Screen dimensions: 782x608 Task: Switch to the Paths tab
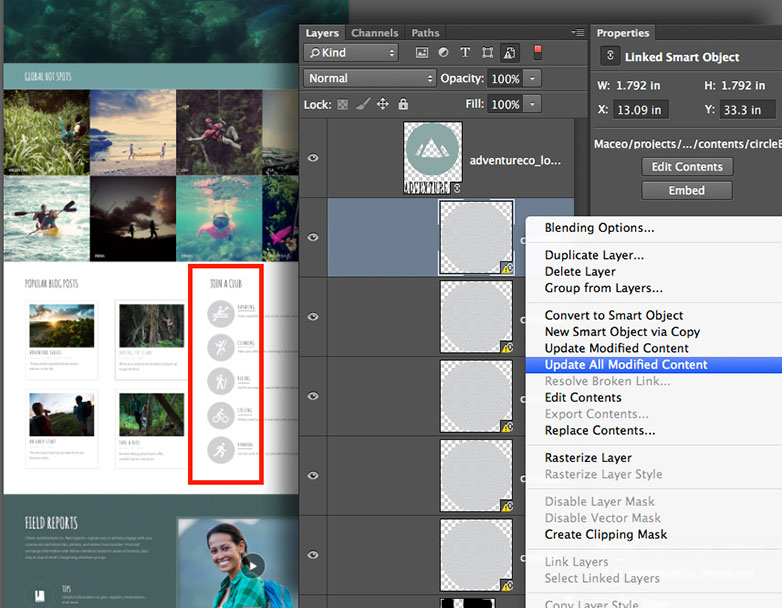(425, 33)
